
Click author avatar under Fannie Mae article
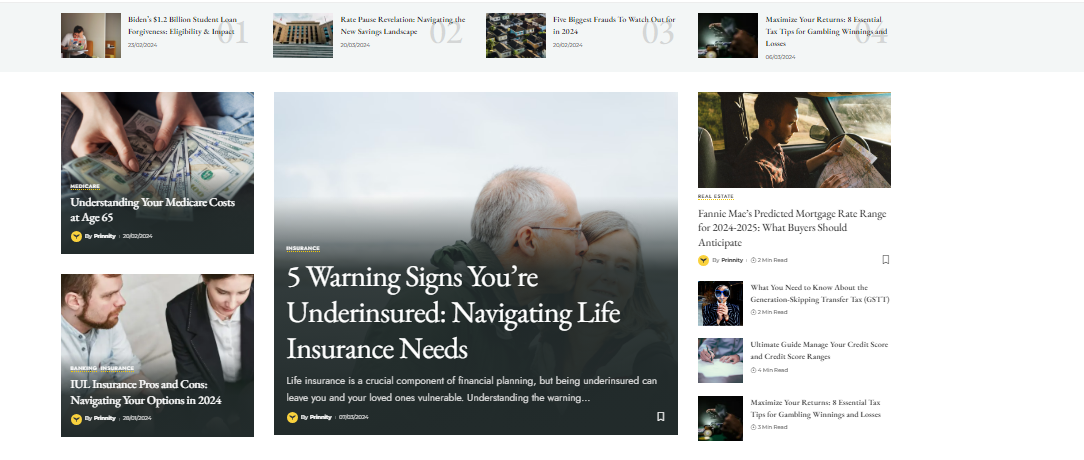703,261
